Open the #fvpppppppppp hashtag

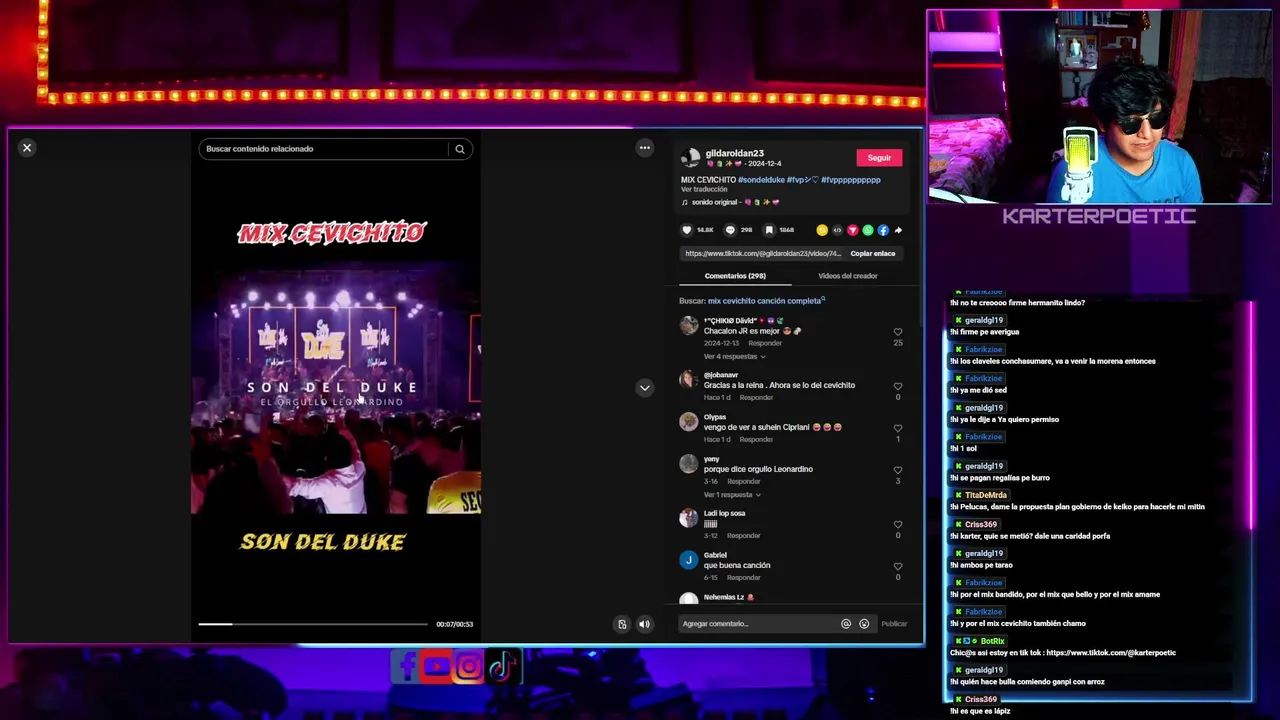point(851,180)
